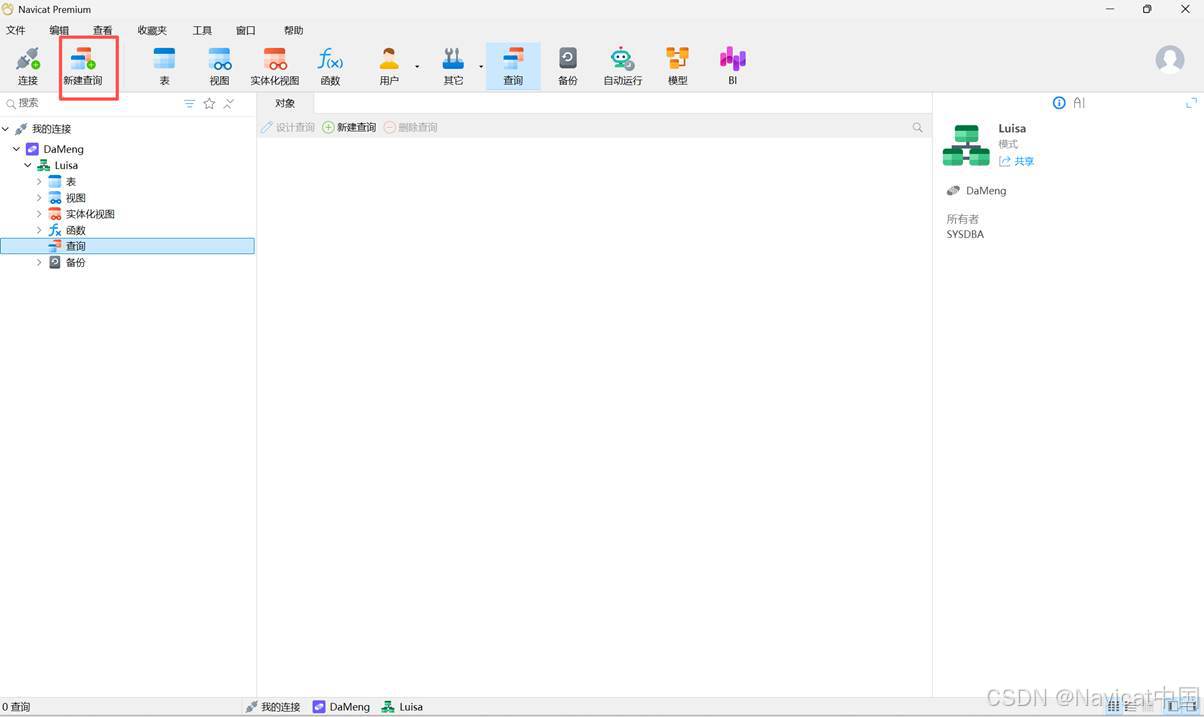Open the 查看 menu
Image resolution: width=1204 pixels, height=717 pixels.
(x=103, y=31)
